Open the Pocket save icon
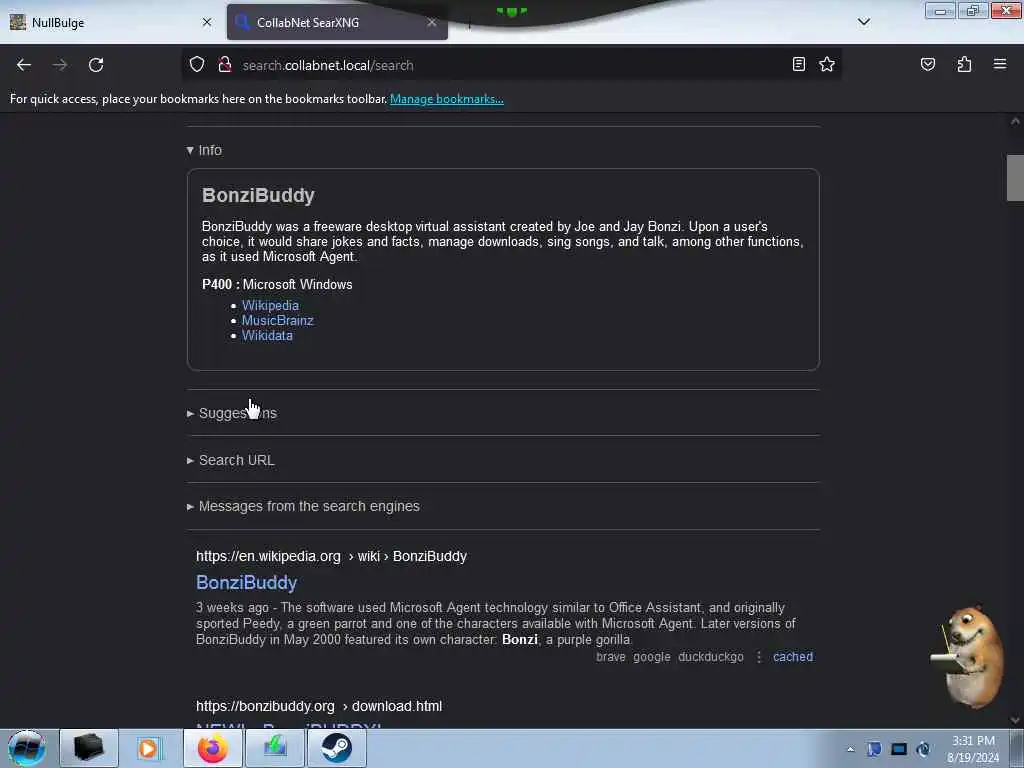This screenshot has width=1024, height=768. [927, 64]
